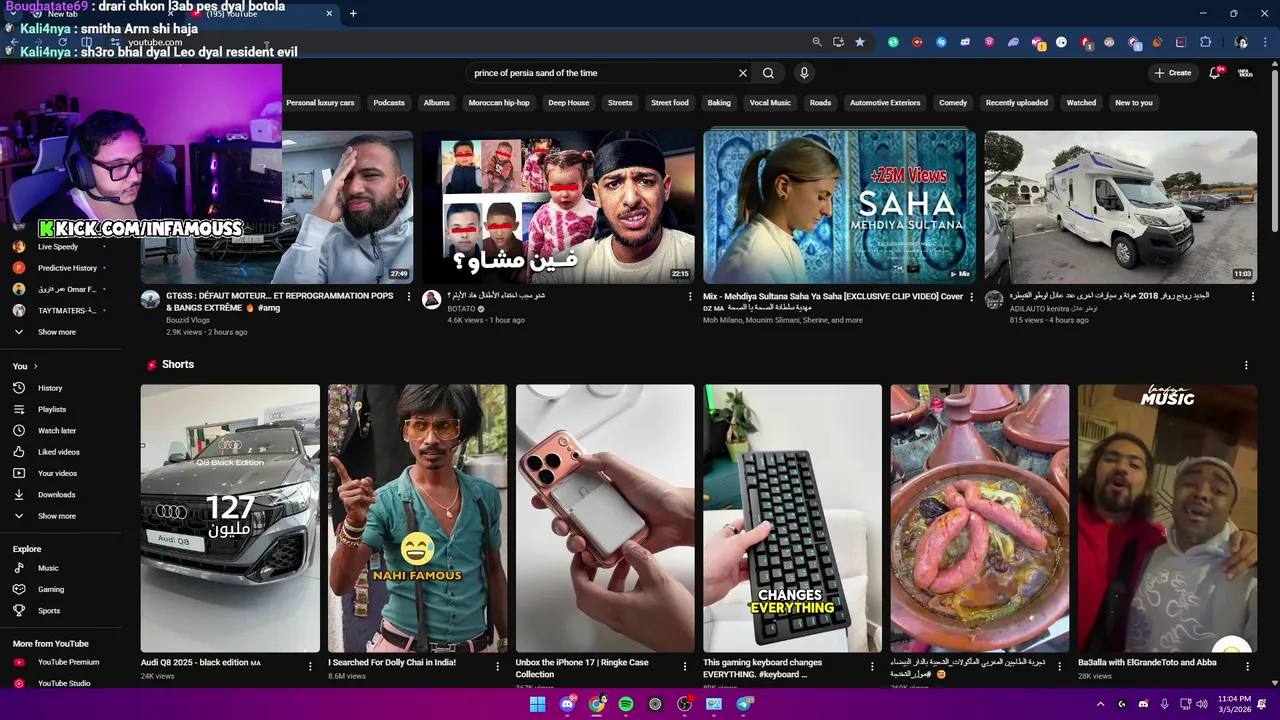
Task: Start voice search with the microphone icon
Action: [x=804, y=73]
